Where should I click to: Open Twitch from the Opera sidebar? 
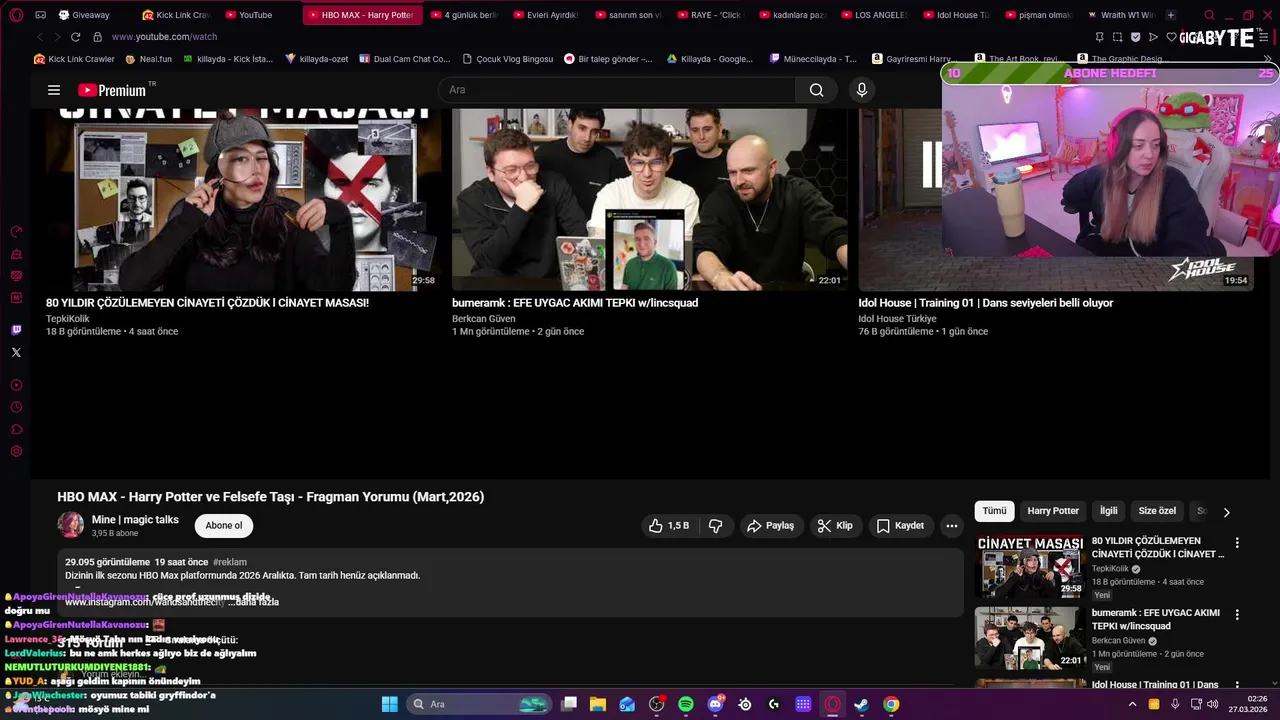tap(16, 330)
